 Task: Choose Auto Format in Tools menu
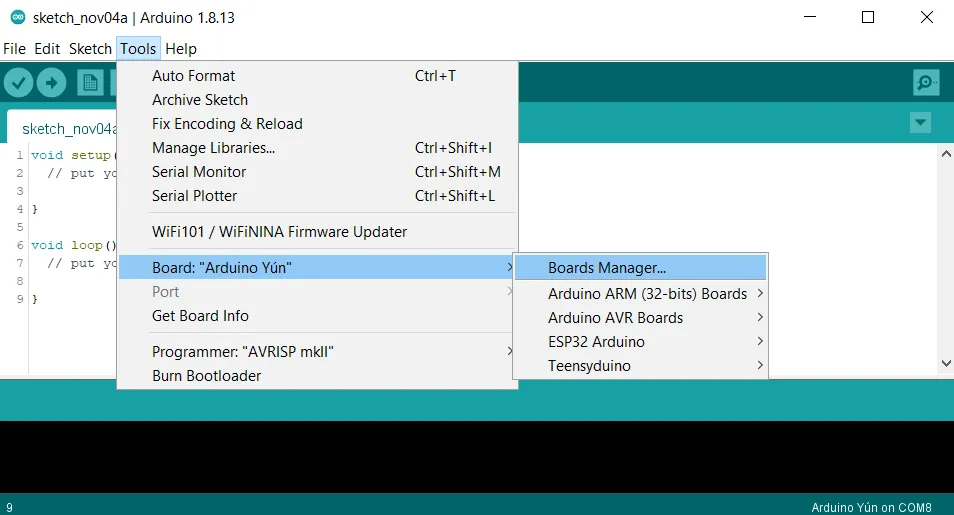(x=194, y=76)
